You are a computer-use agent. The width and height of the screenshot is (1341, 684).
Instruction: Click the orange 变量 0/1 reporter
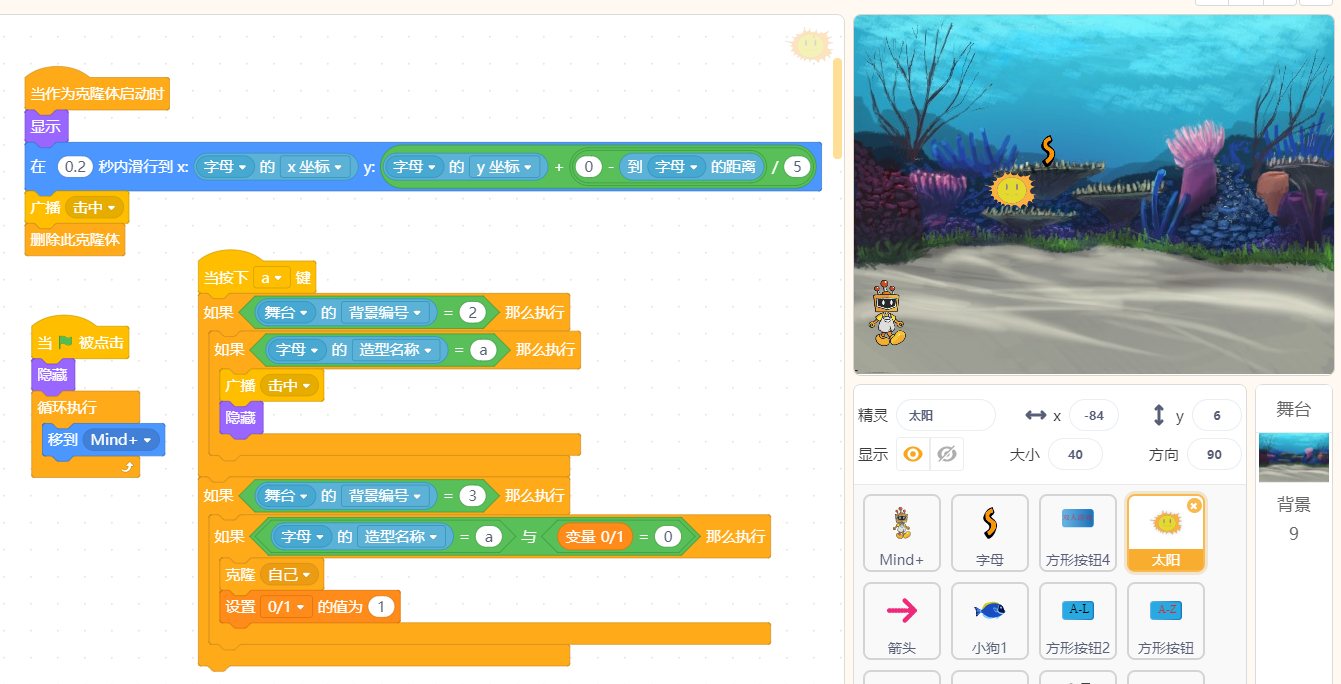point(594,537)
